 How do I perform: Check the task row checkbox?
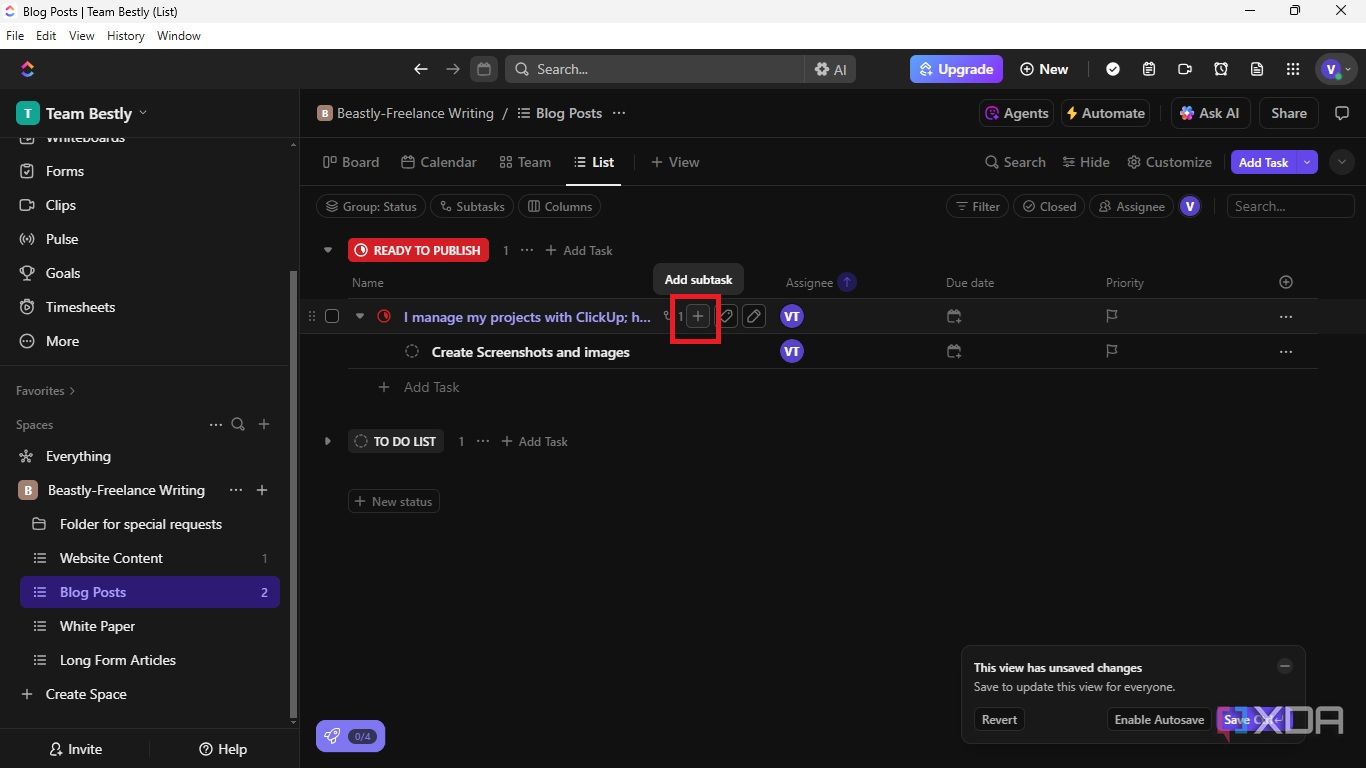332,316
